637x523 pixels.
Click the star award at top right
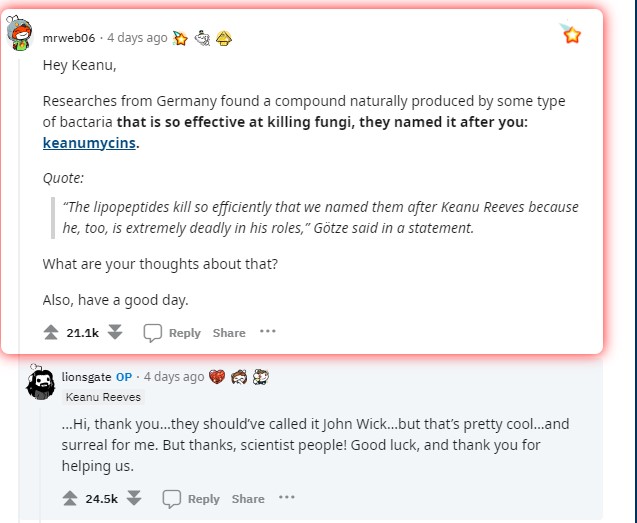[571, 35]
